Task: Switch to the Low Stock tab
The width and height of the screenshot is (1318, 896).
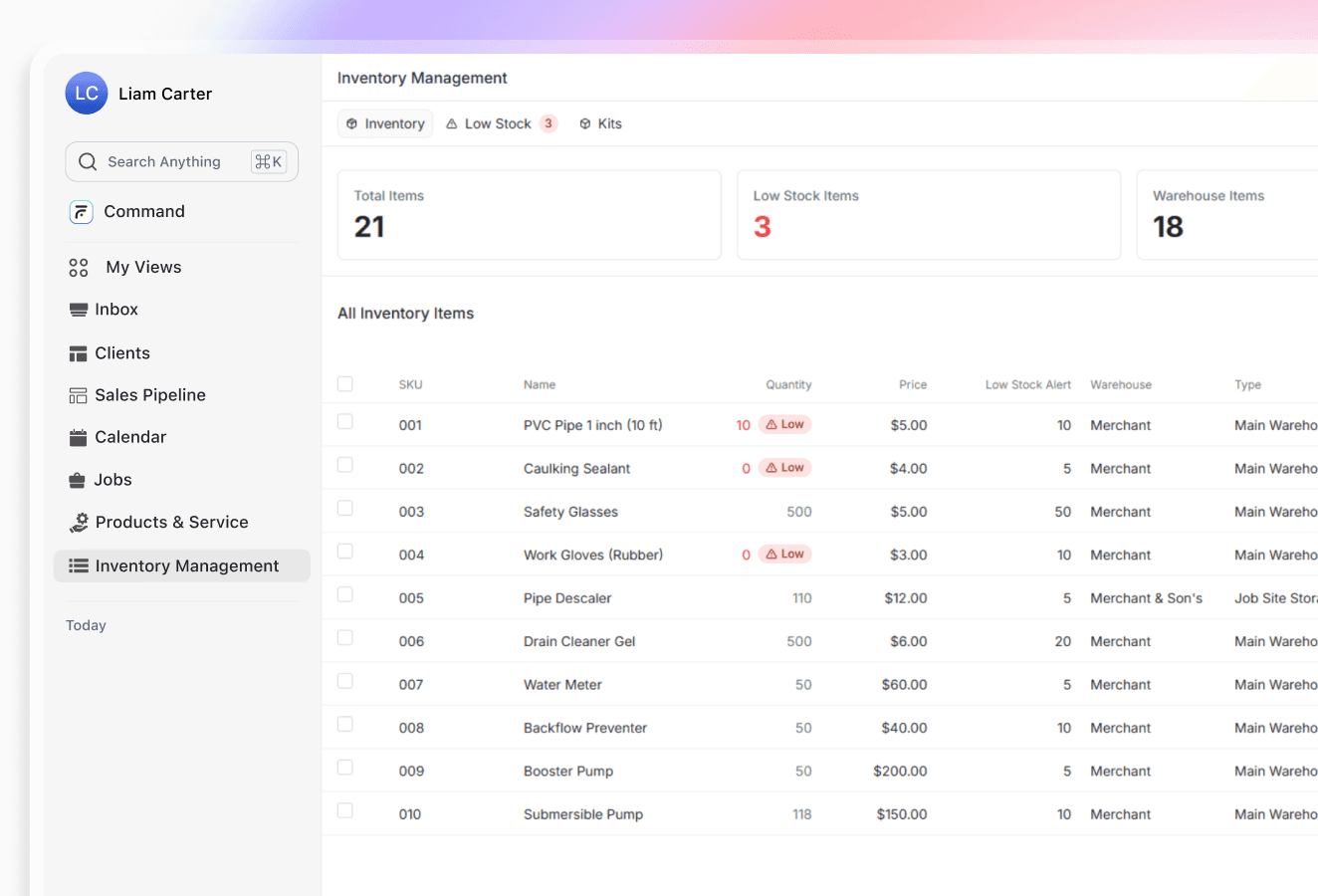Action: [x=500, y=124]
